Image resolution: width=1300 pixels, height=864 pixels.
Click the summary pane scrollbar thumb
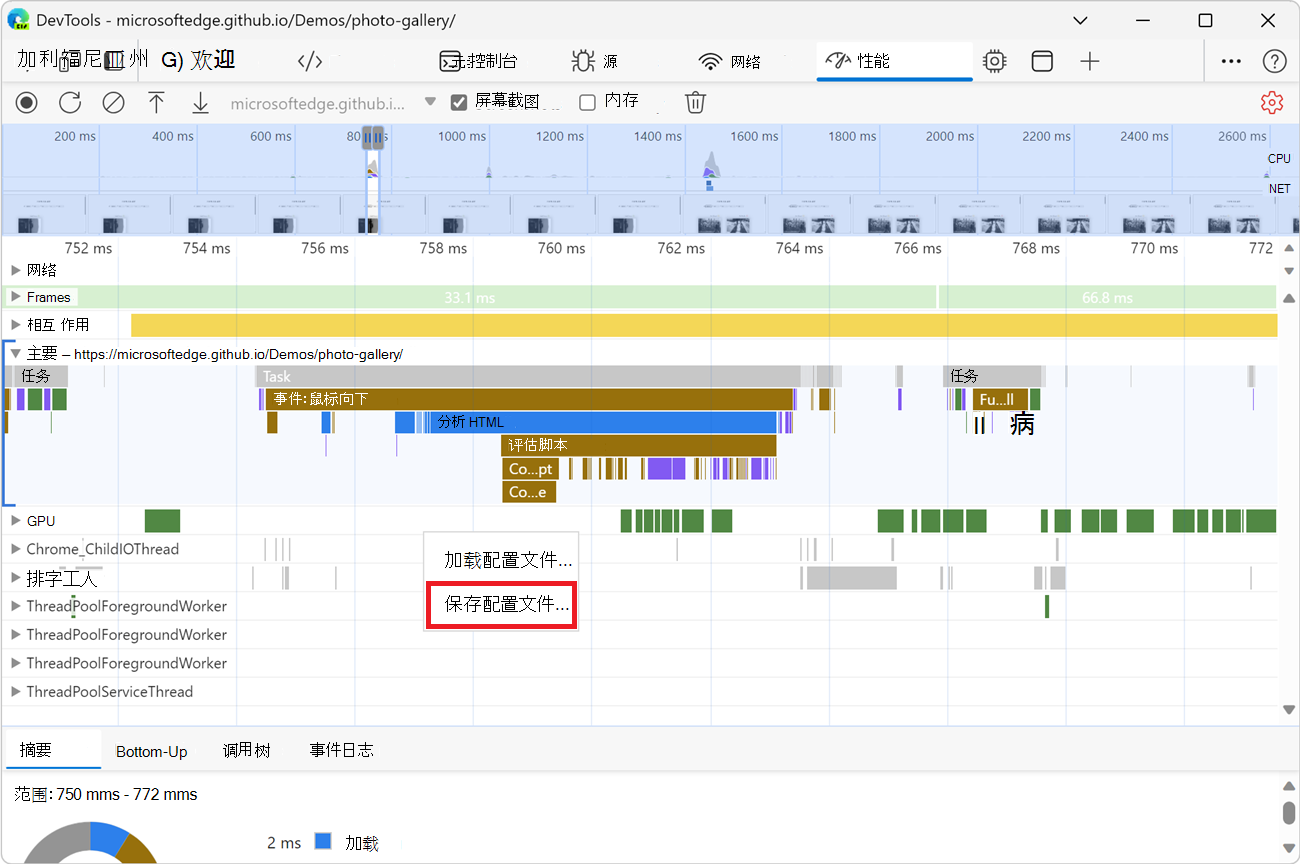(x=1288, y=812)
